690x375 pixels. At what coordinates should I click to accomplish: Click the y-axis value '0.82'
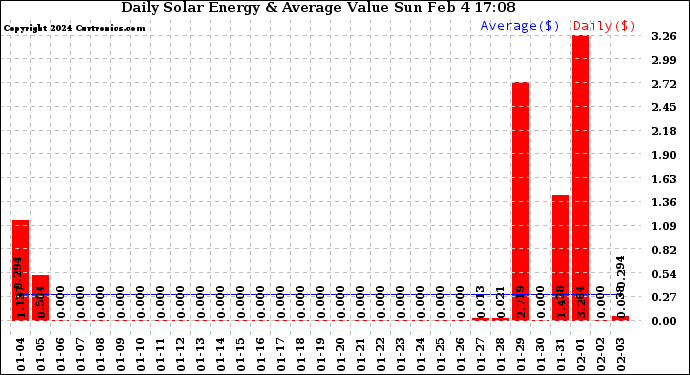point(664,250)
